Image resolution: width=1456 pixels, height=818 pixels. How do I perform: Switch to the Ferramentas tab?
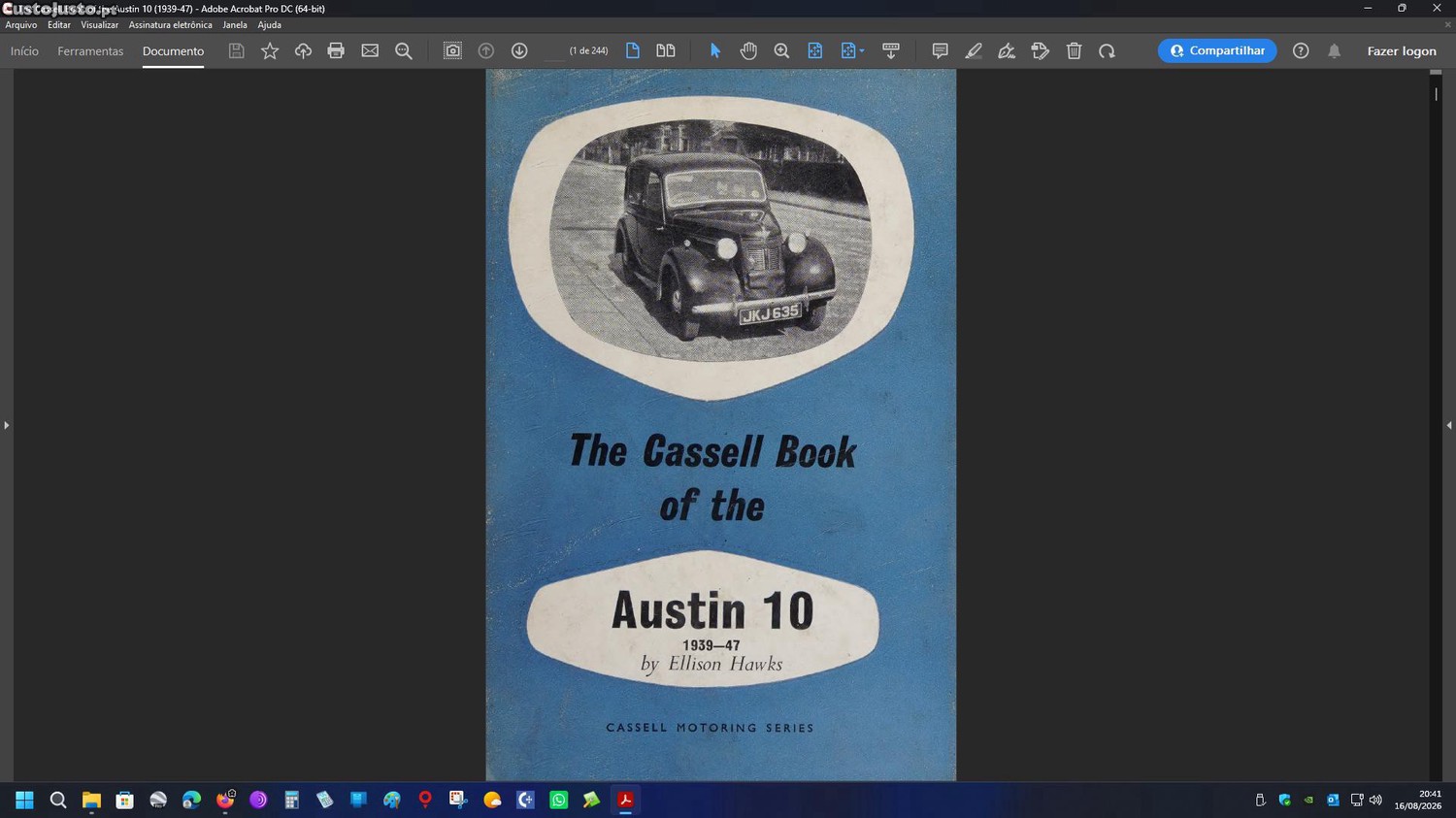[x=90, y=51]
